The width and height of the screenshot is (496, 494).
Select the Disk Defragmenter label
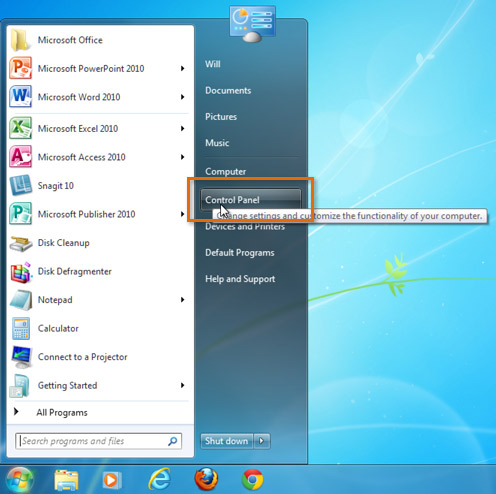click(x=75, y=271)
